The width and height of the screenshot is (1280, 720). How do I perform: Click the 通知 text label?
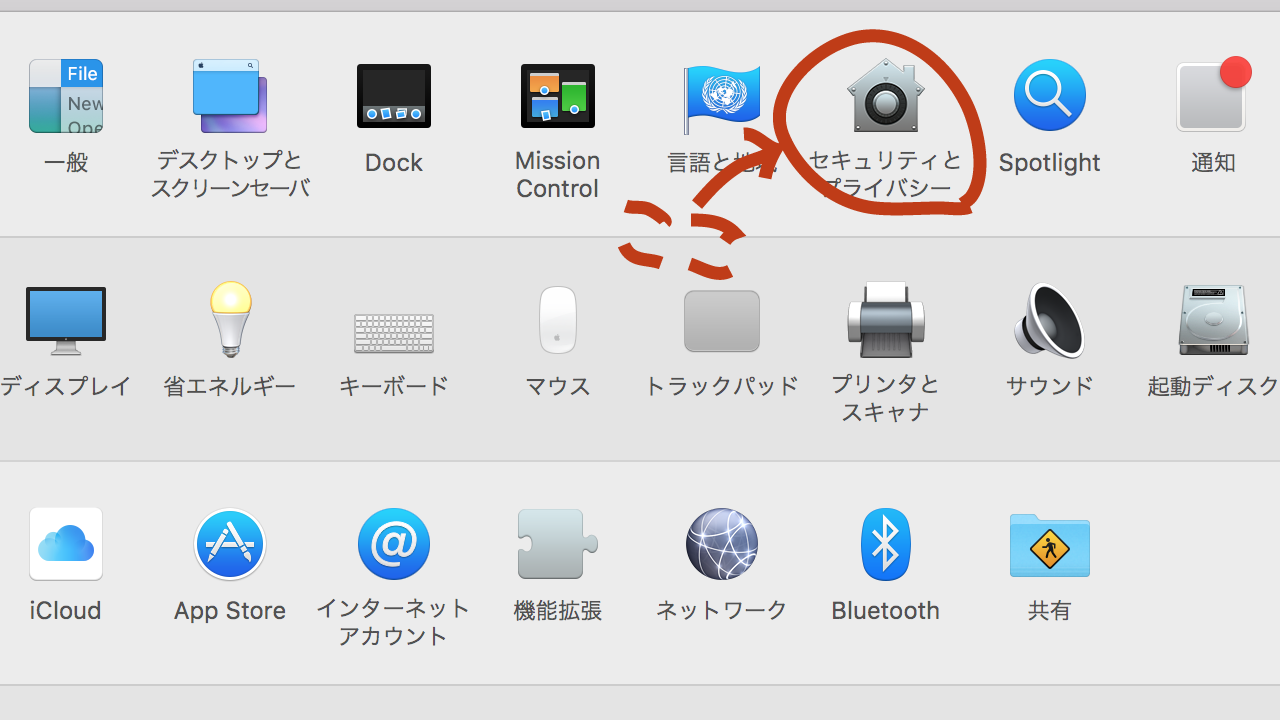coord(1214,163)
